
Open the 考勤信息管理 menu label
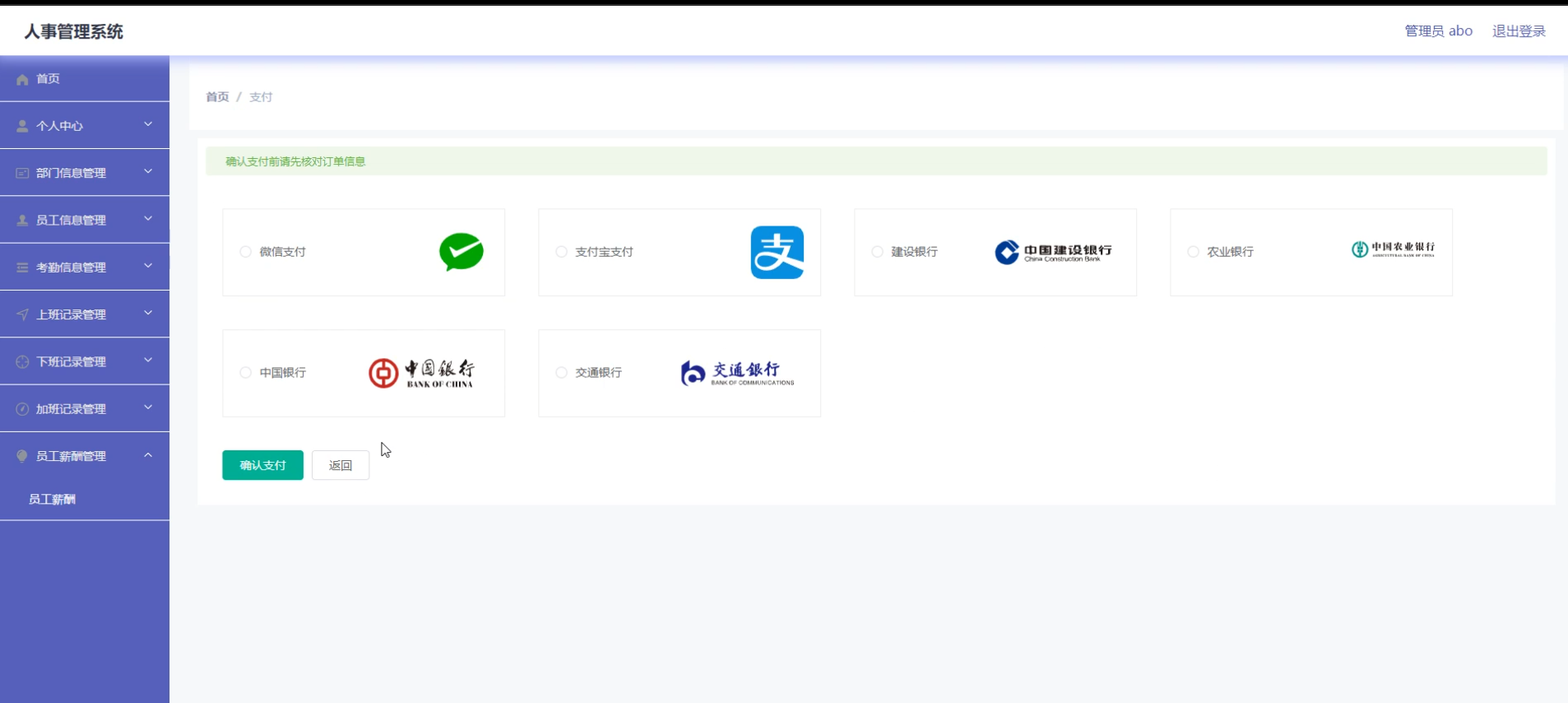[71, 268]
